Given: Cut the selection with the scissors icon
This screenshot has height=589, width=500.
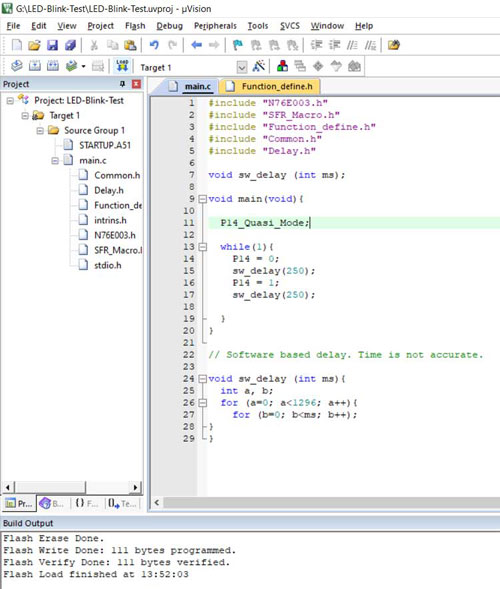Looking at the screenshot, I should (x=94, y=45).
